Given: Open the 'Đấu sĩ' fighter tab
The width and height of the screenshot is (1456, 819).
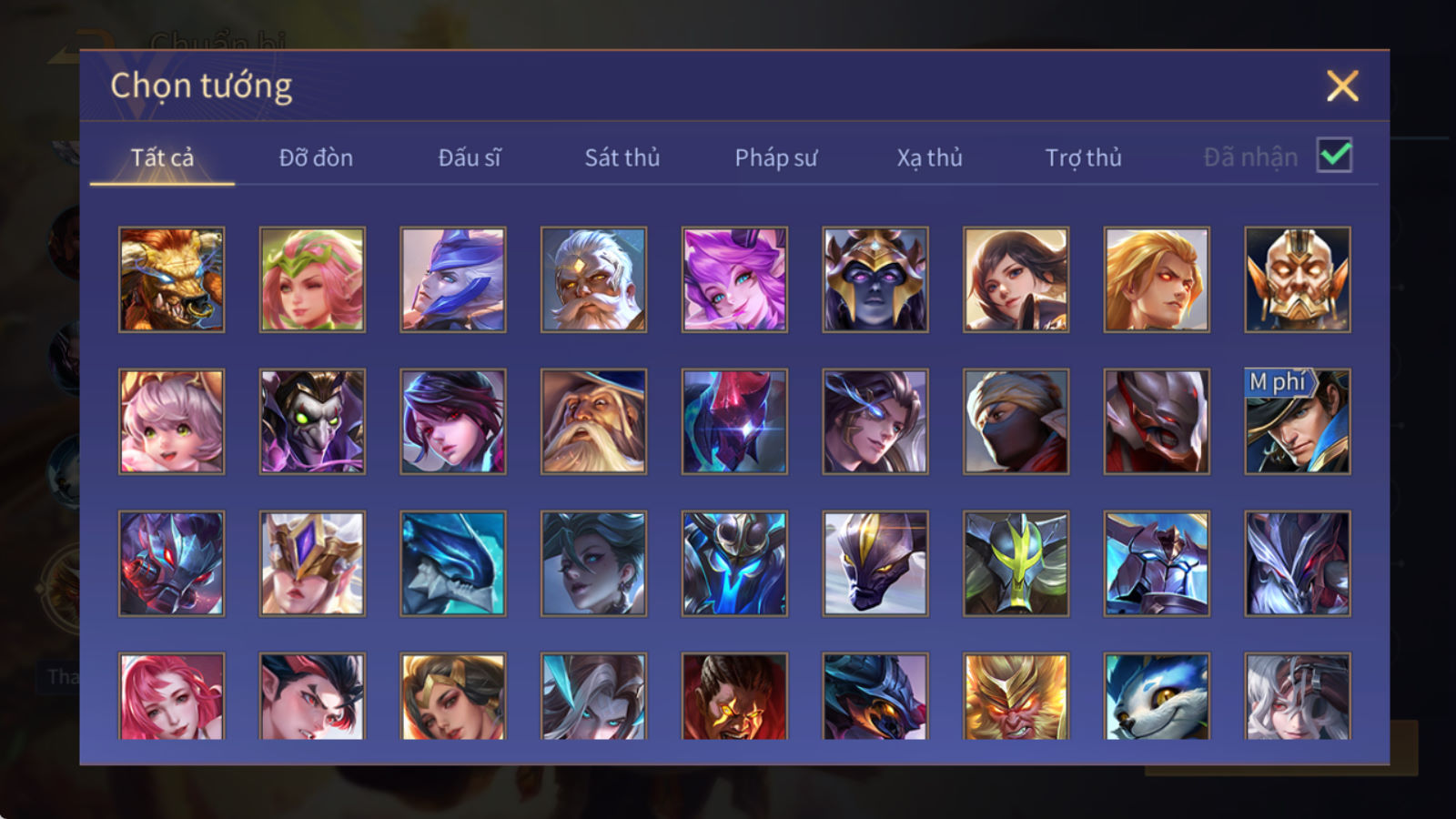Looking at the screenshot, I should tap(469, 157).
